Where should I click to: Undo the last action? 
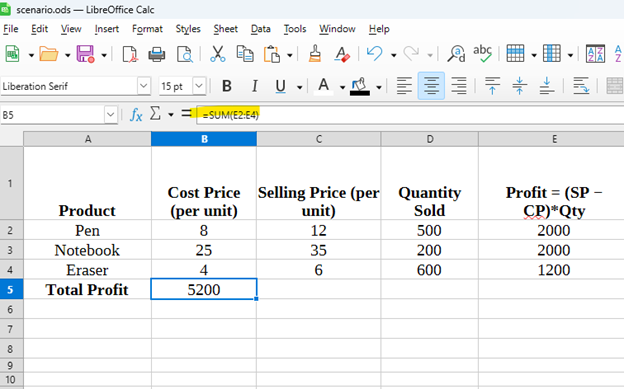(374, 53)
